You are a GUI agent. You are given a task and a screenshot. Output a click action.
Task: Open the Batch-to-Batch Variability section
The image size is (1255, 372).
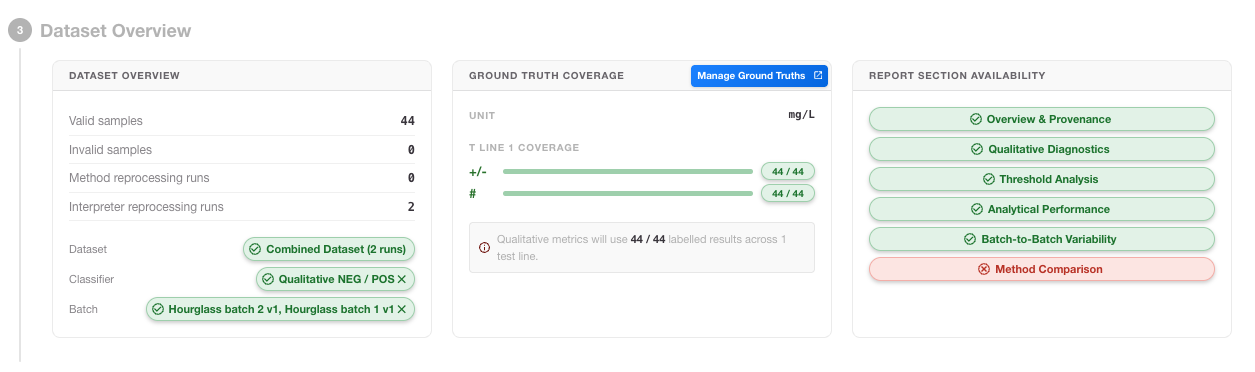click(x=1041, y=239)
